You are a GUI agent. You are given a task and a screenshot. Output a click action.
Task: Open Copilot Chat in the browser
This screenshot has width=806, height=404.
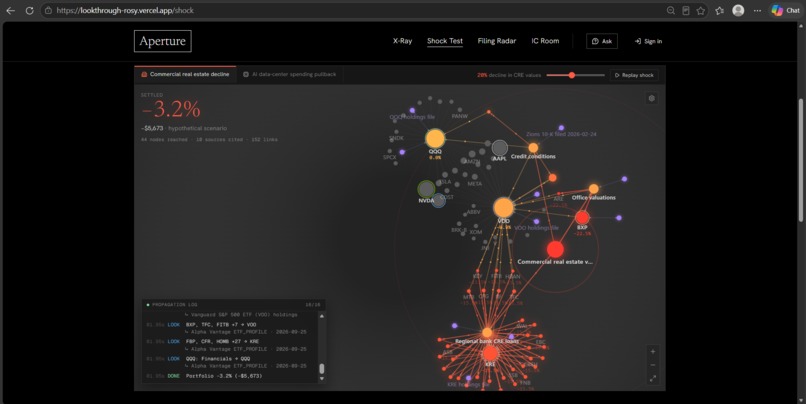coord(785,10)
